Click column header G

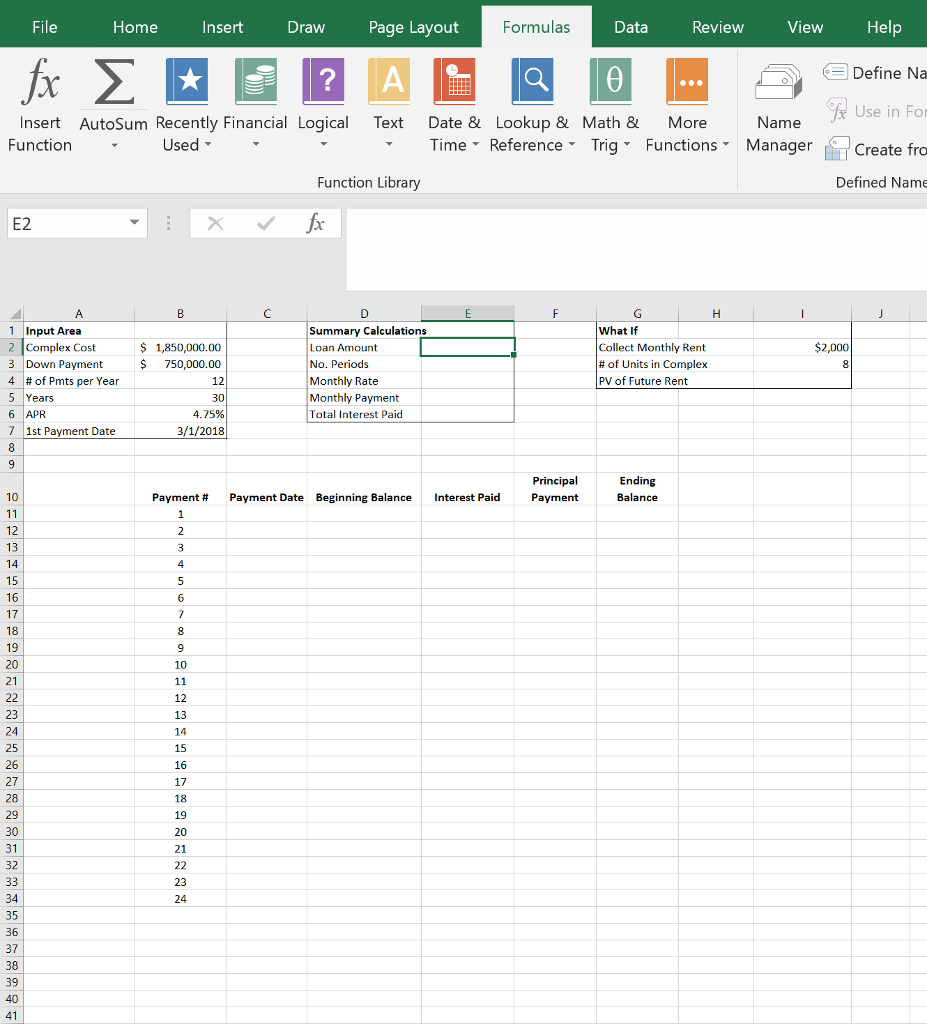[637, 313]
